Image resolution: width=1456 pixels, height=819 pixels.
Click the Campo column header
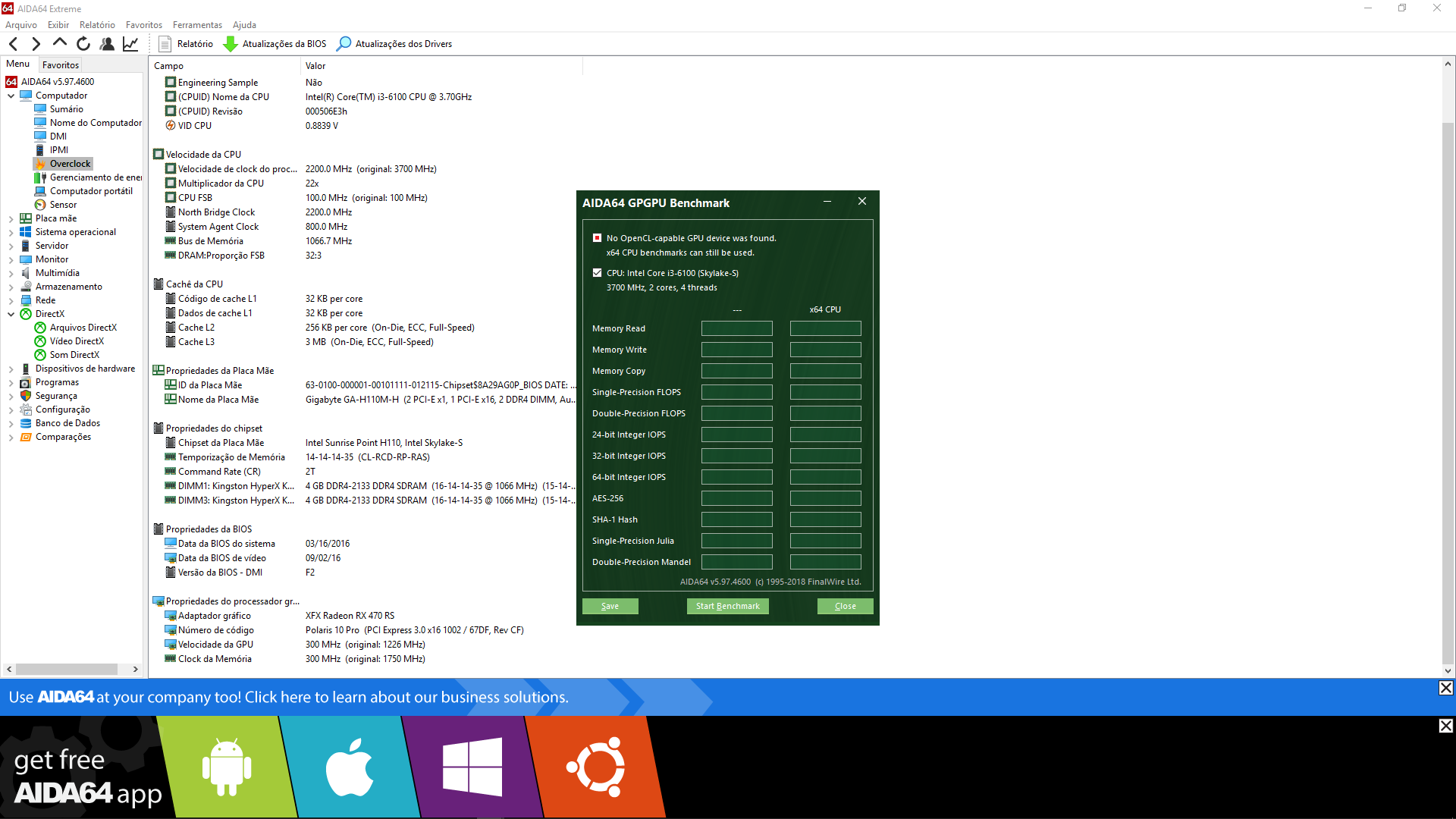[225, 66]
